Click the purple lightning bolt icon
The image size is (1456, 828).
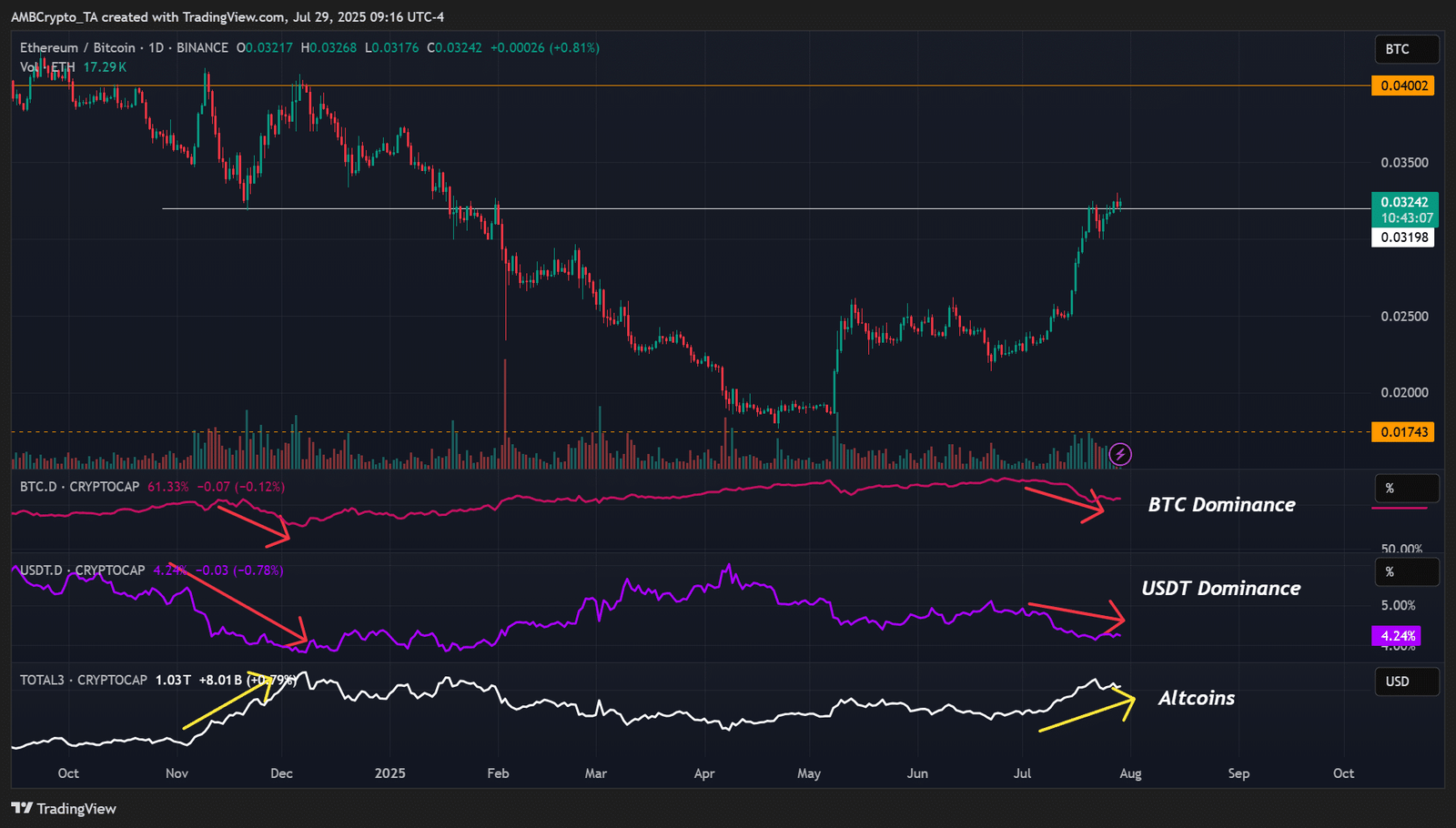click(1120, 454)
